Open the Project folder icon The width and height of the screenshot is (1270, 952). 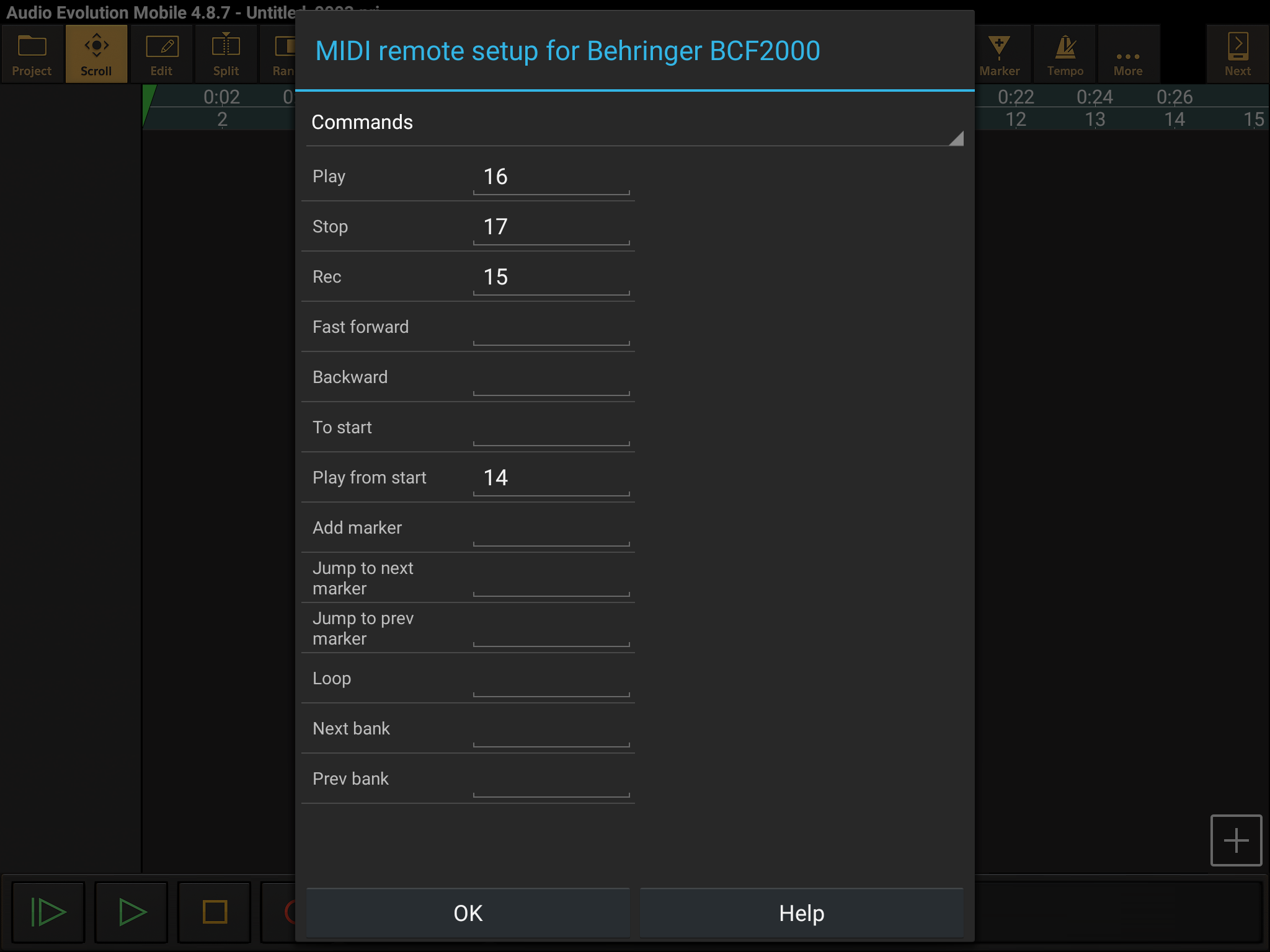tap(32, 55)
